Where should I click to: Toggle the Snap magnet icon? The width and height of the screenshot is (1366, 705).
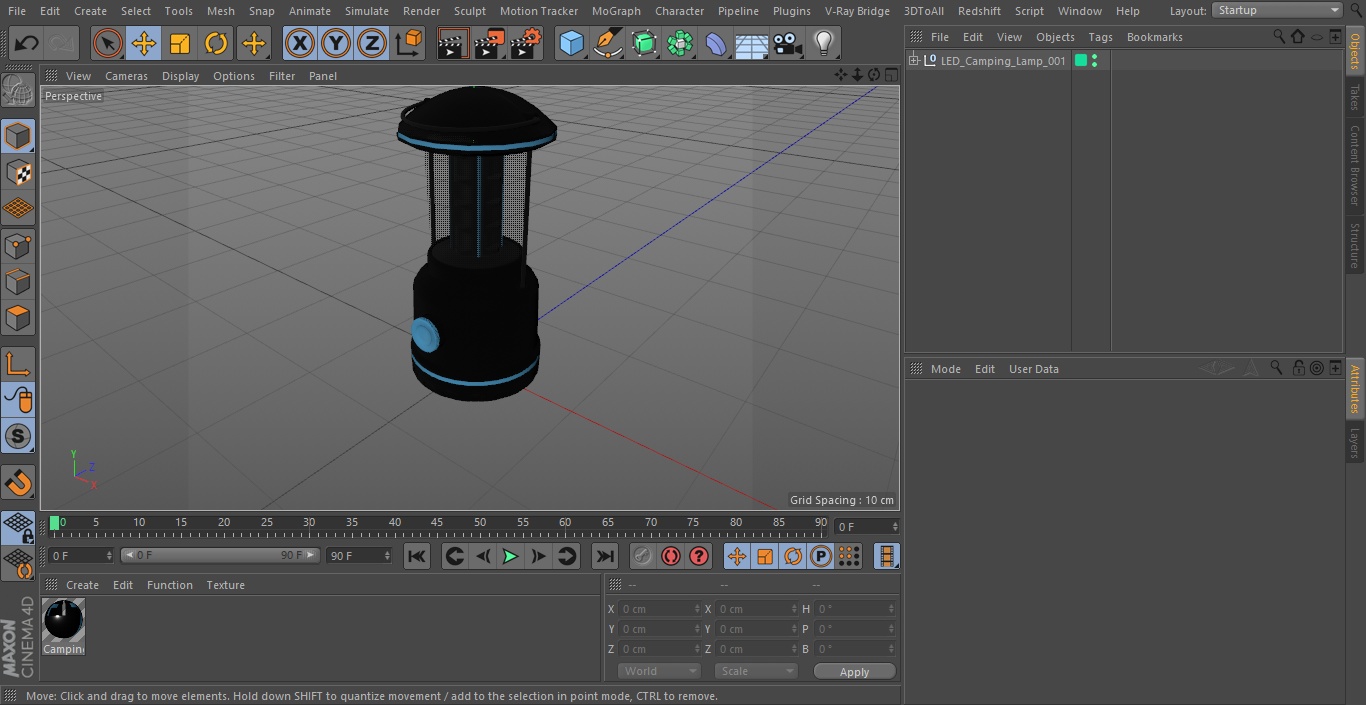coord(18,482)
